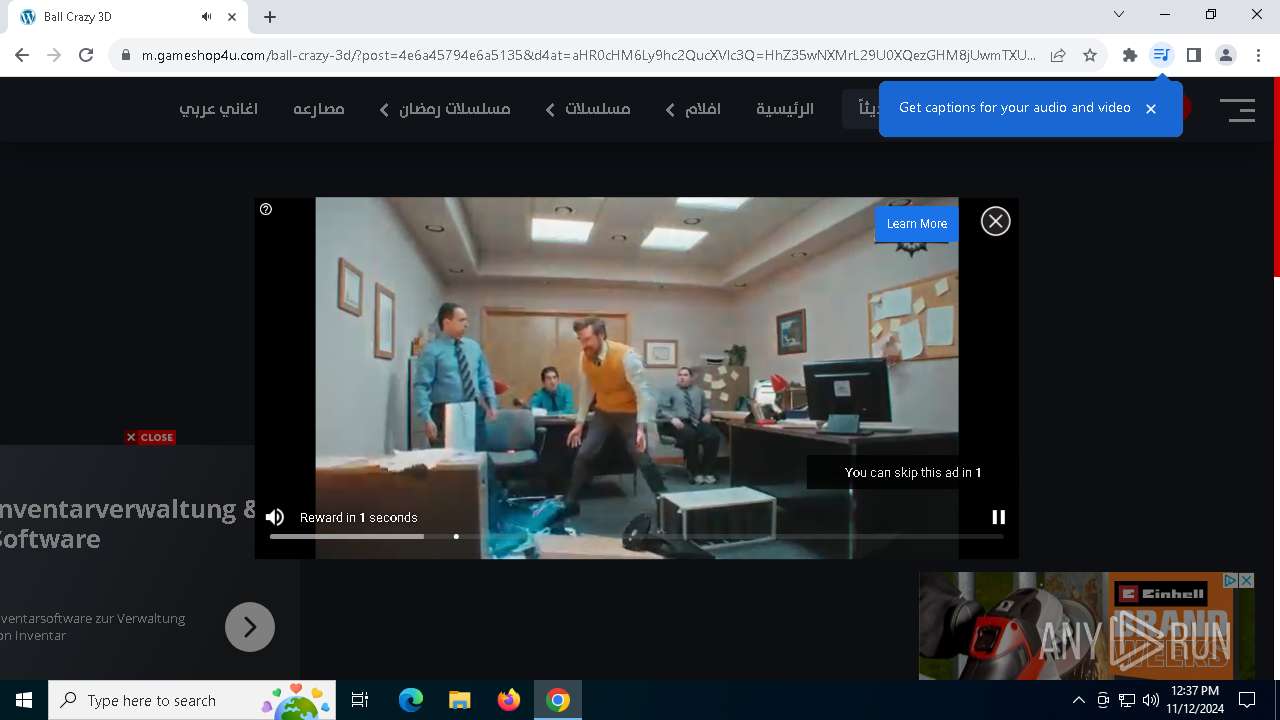
Task: View site information lock icon
Action: 125,55
